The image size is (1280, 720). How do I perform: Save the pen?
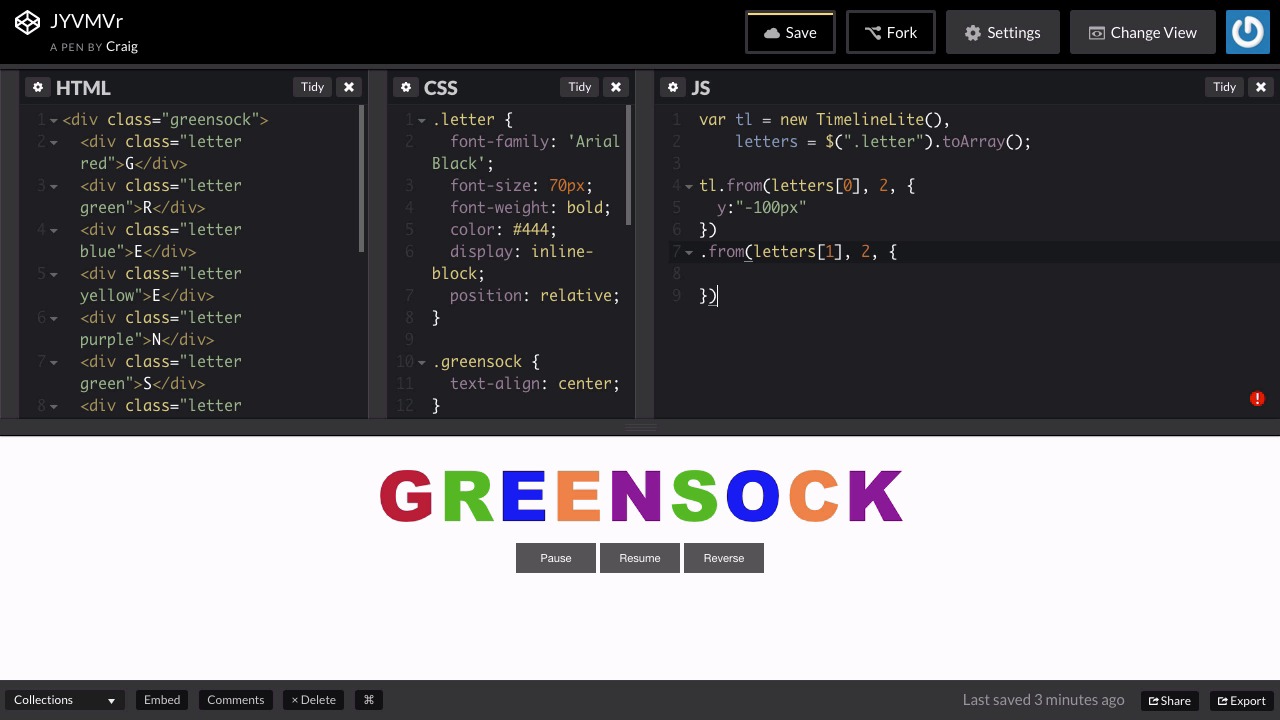pyautogui.click(x=790, y=32)
